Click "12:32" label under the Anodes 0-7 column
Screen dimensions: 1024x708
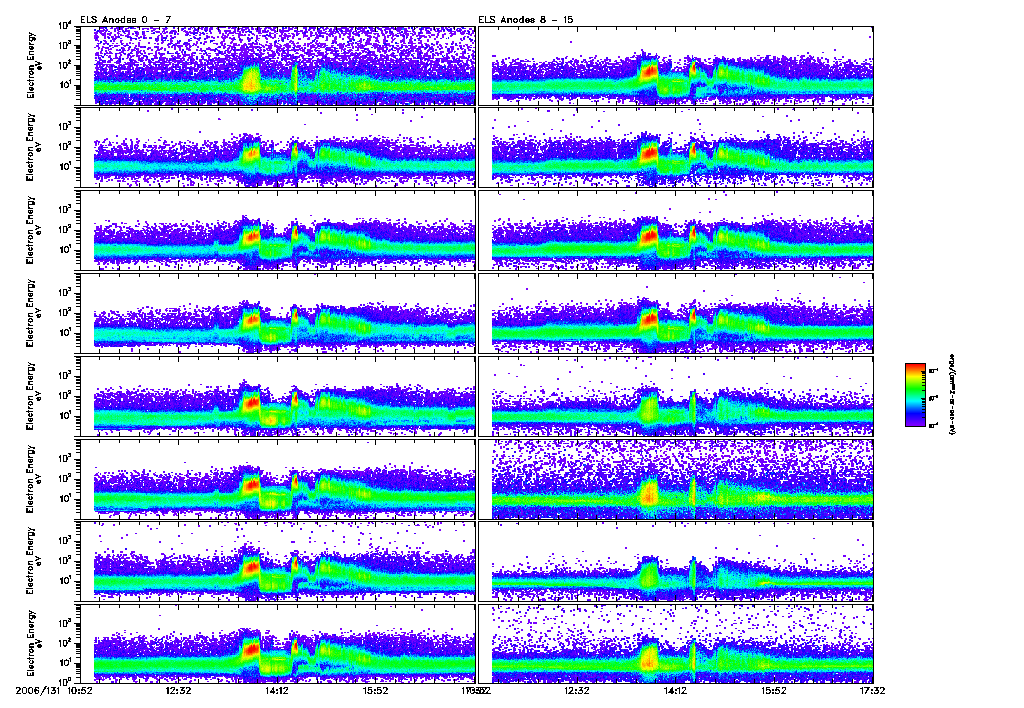[178, 690]
